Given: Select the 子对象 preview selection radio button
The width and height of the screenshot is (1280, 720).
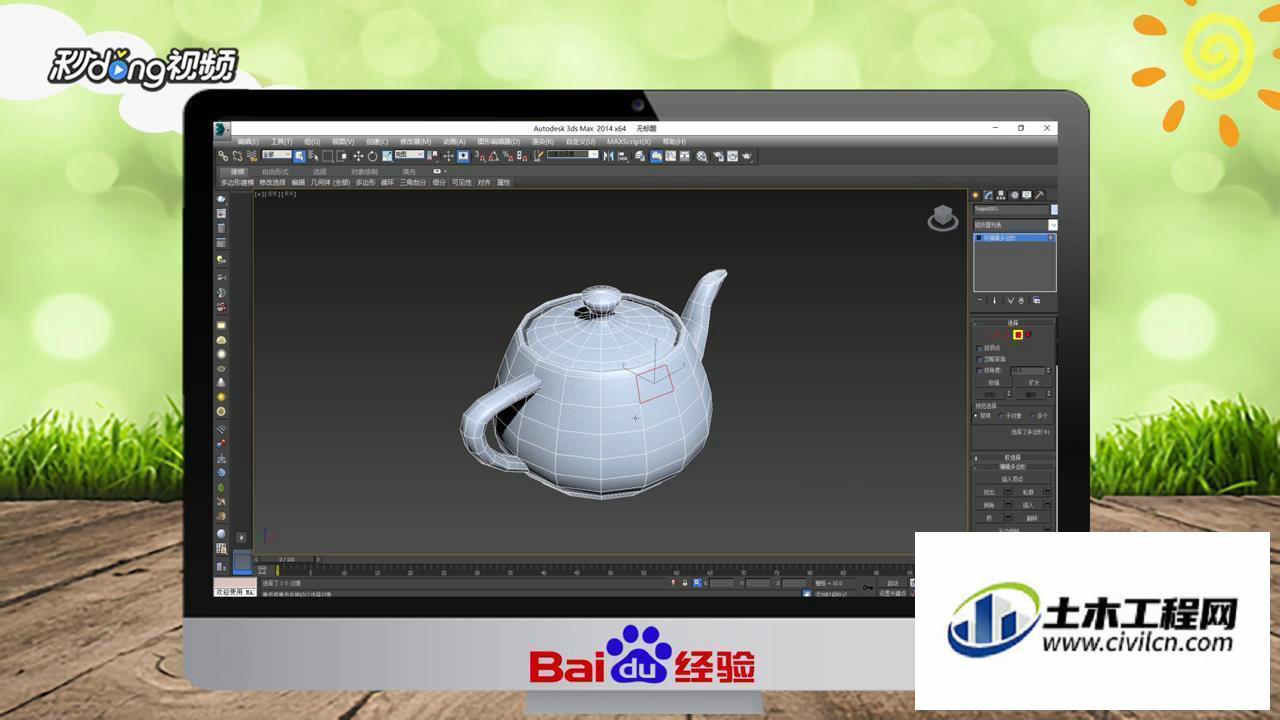Looking at the screenshot, I should (1001, 415).
